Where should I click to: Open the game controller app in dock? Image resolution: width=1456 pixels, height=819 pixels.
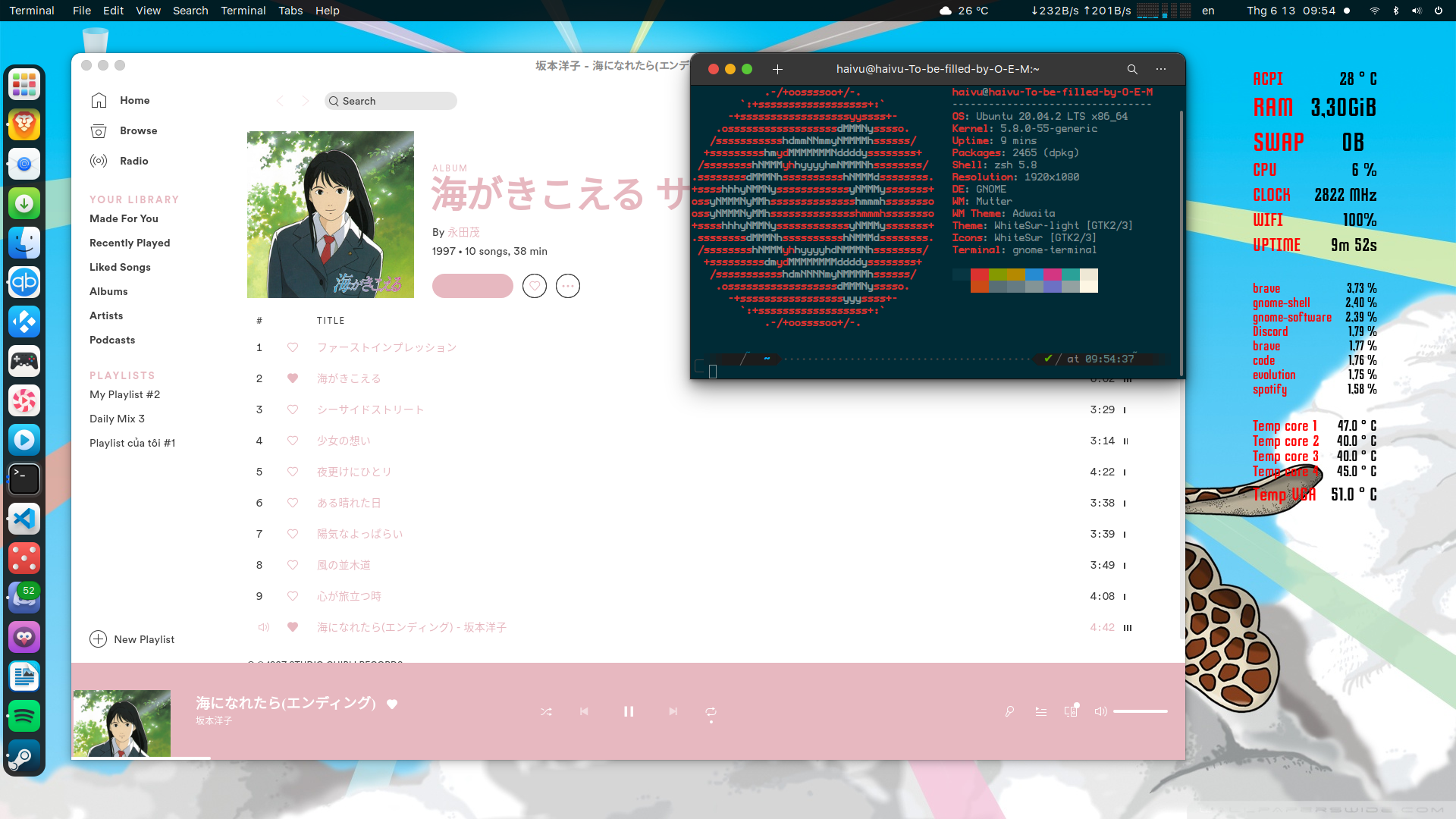coord(24,361)
